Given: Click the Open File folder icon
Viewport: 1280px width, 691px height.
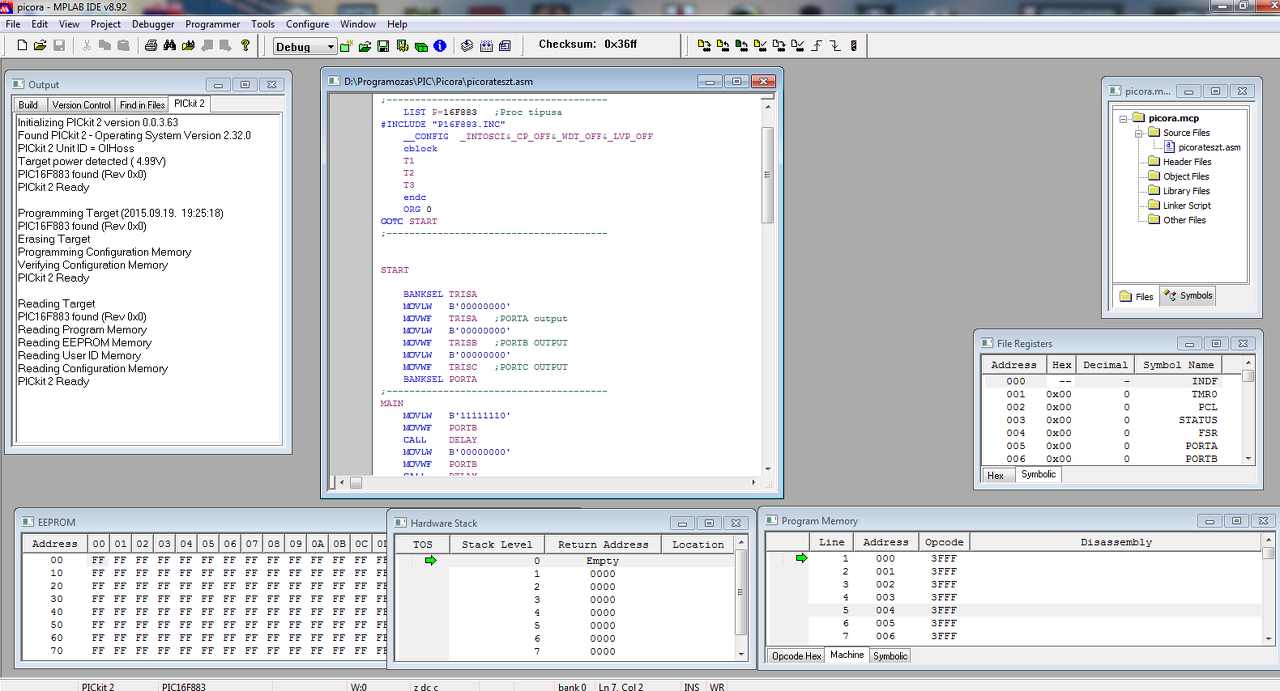Looking at the screenshot, I should click(x=40, y=45).
